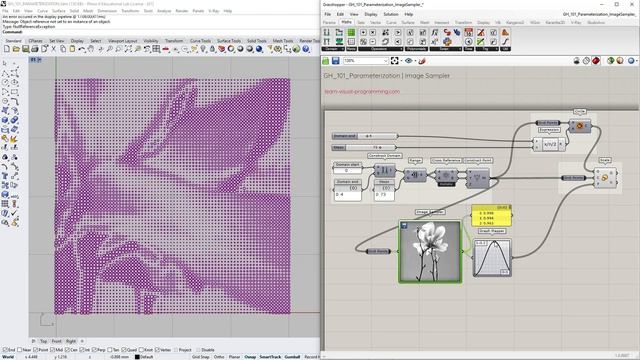Click the Print icon in Rhino toolbar

[x=35, y=49]
